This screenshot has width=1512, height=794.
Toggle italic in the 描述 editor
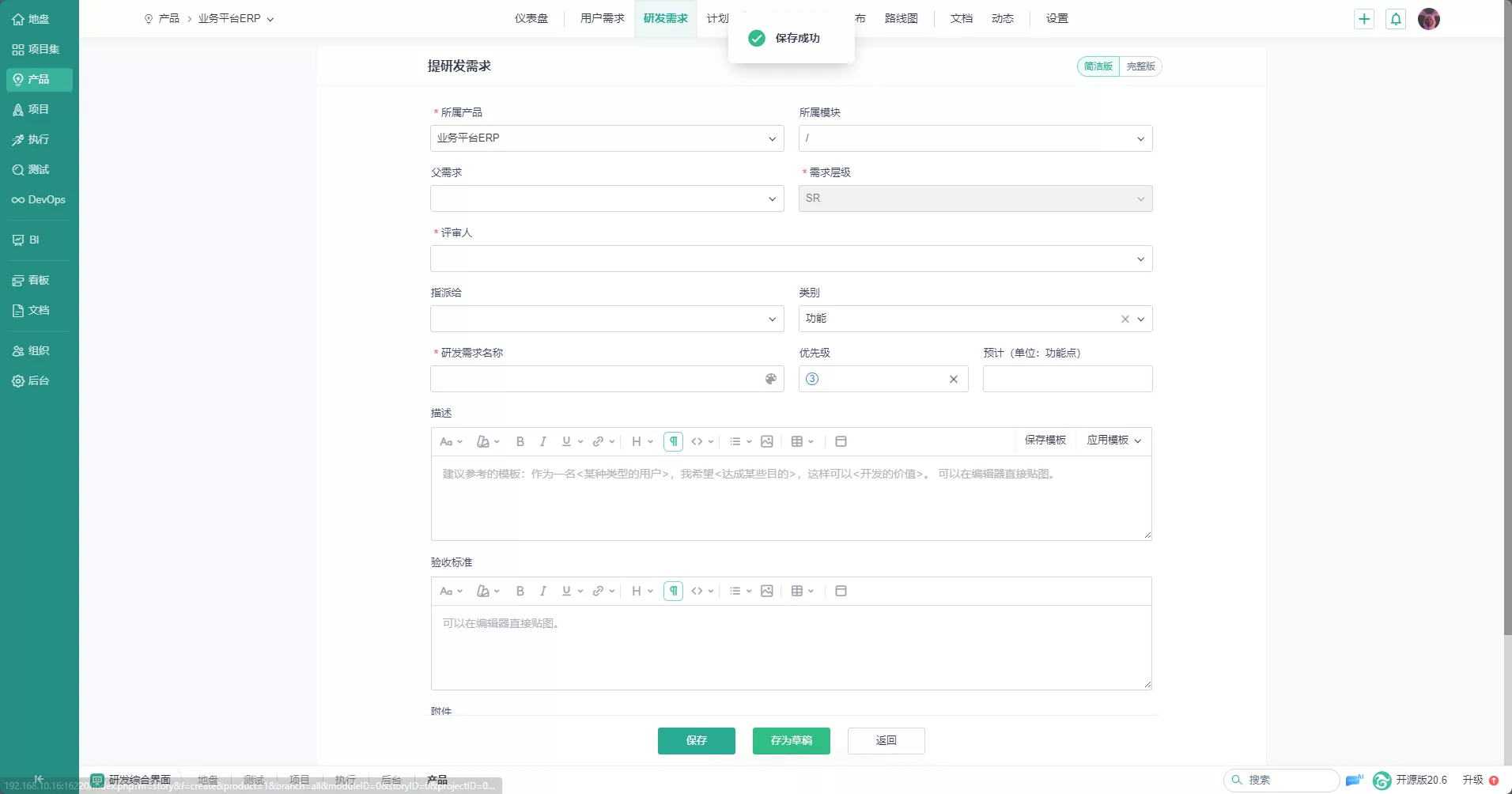coord(542,441)
